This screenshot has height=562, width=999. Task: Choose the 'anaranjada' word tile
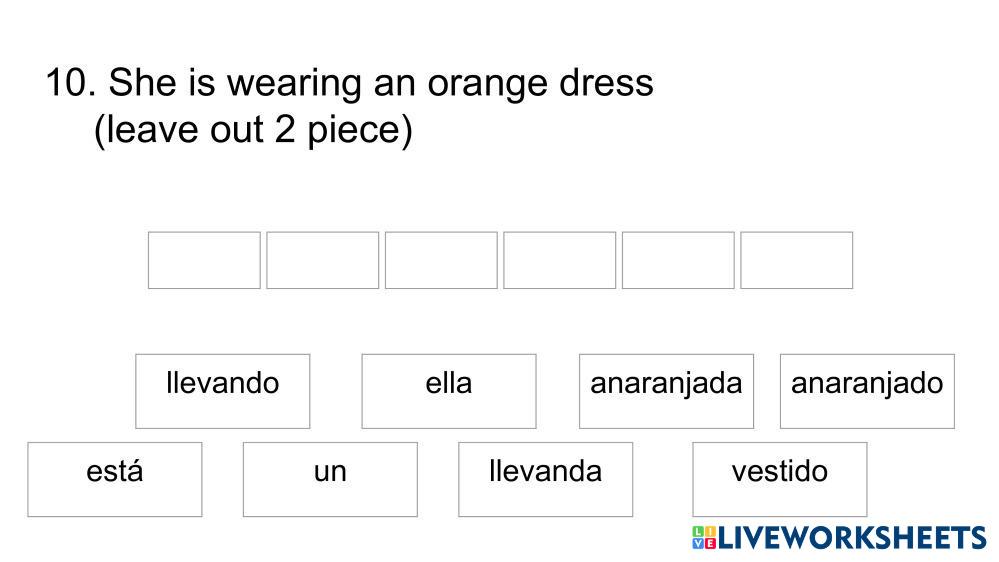[x=666, y=390]
